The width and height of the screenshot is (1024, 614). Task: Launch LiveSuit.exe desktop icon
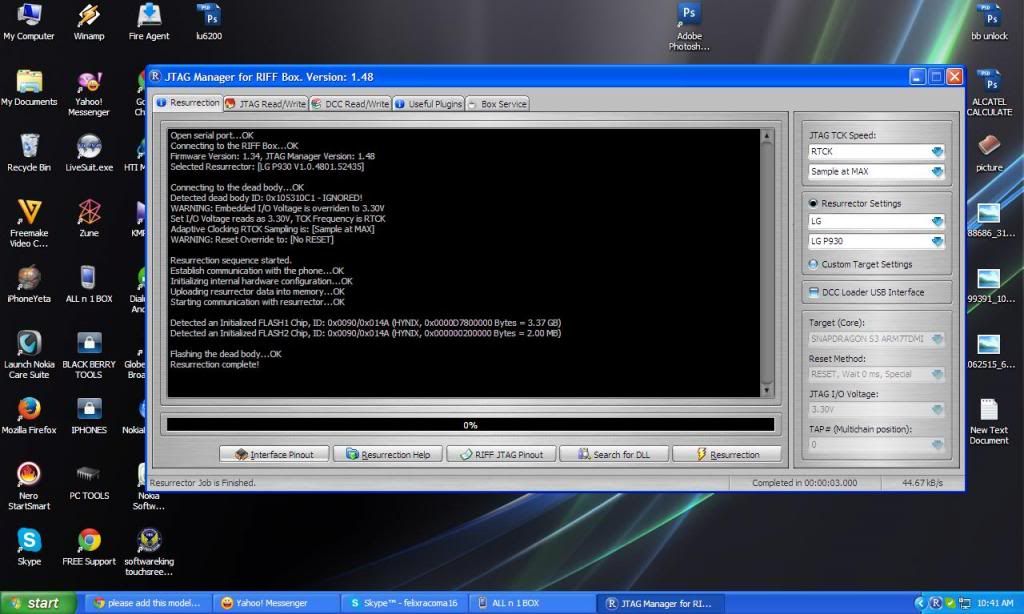click(89, 153)
